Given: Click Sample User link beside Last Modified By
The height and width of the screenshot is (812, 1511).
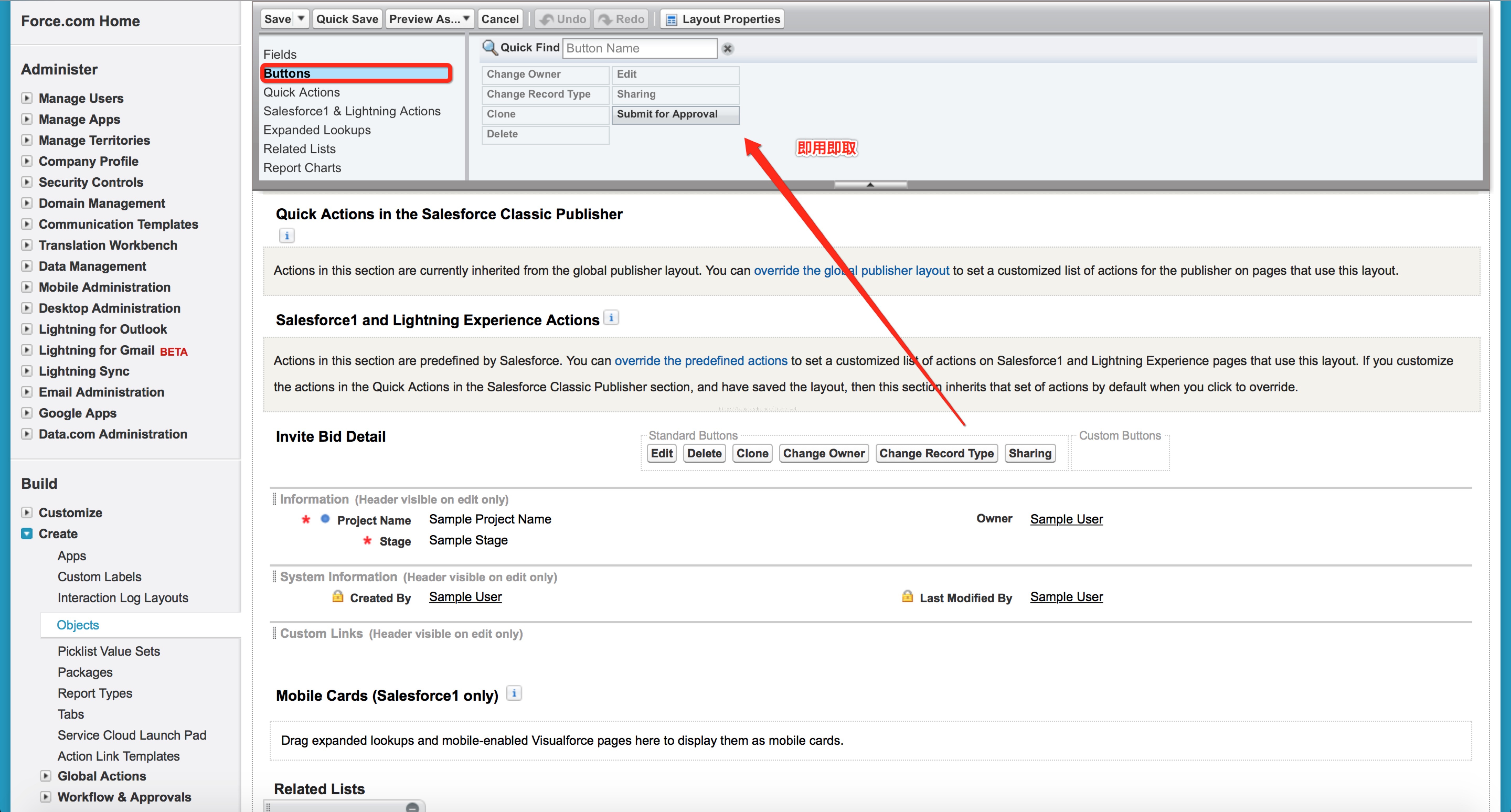Looking at the screenshot, I should pyautogui.click(x=1066, y=597).
